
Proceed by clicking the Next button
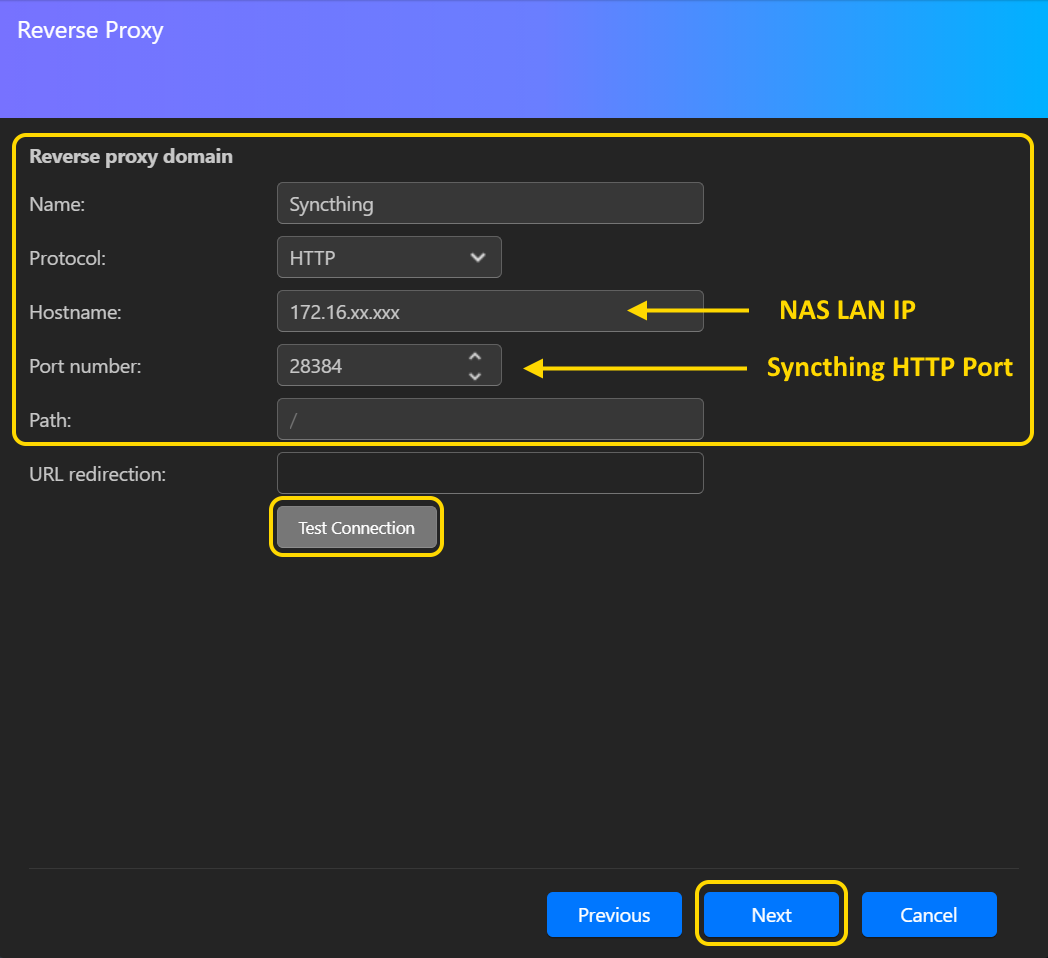point(771,915)
